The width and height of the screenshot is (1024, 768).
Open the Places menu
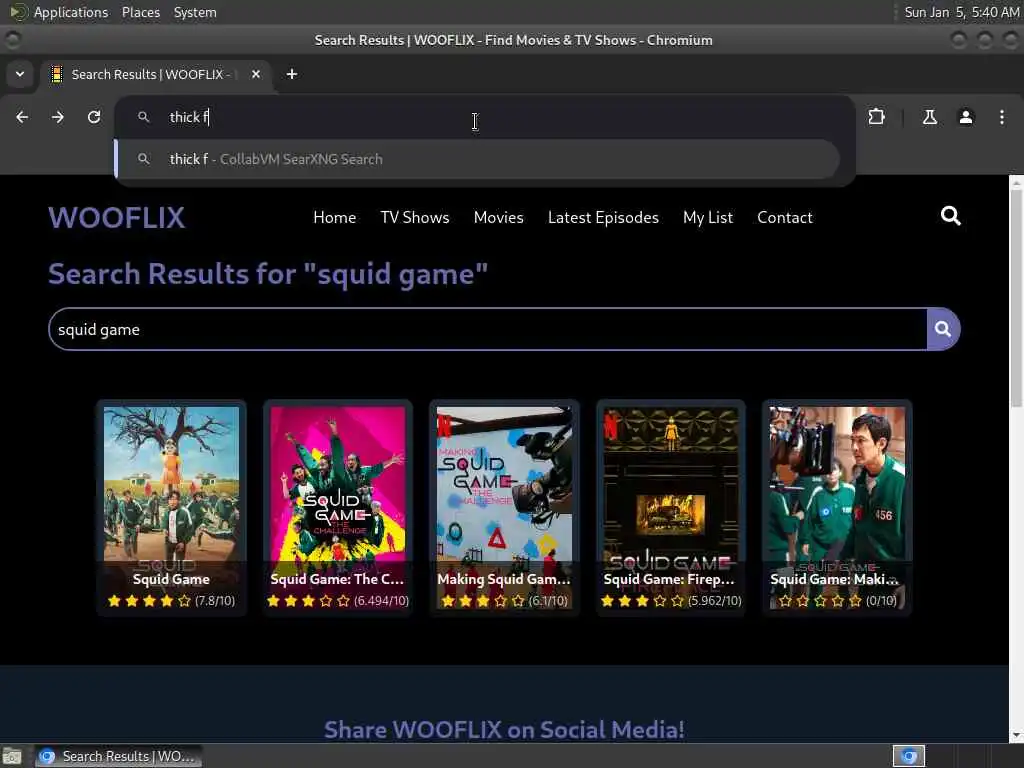(x=140, y=12)
